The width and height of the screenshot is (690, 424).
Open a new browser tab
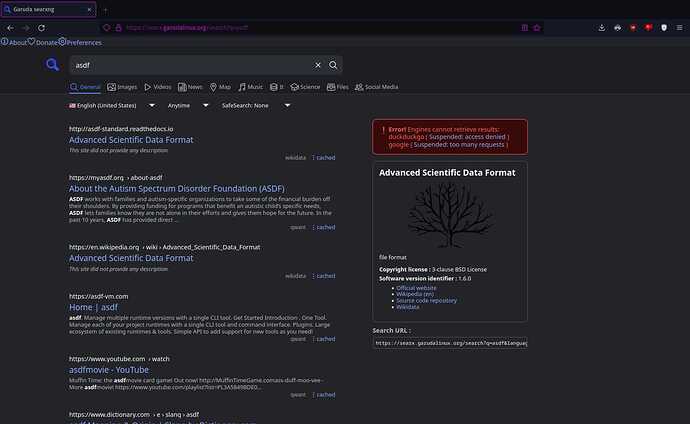pos(105,9)
